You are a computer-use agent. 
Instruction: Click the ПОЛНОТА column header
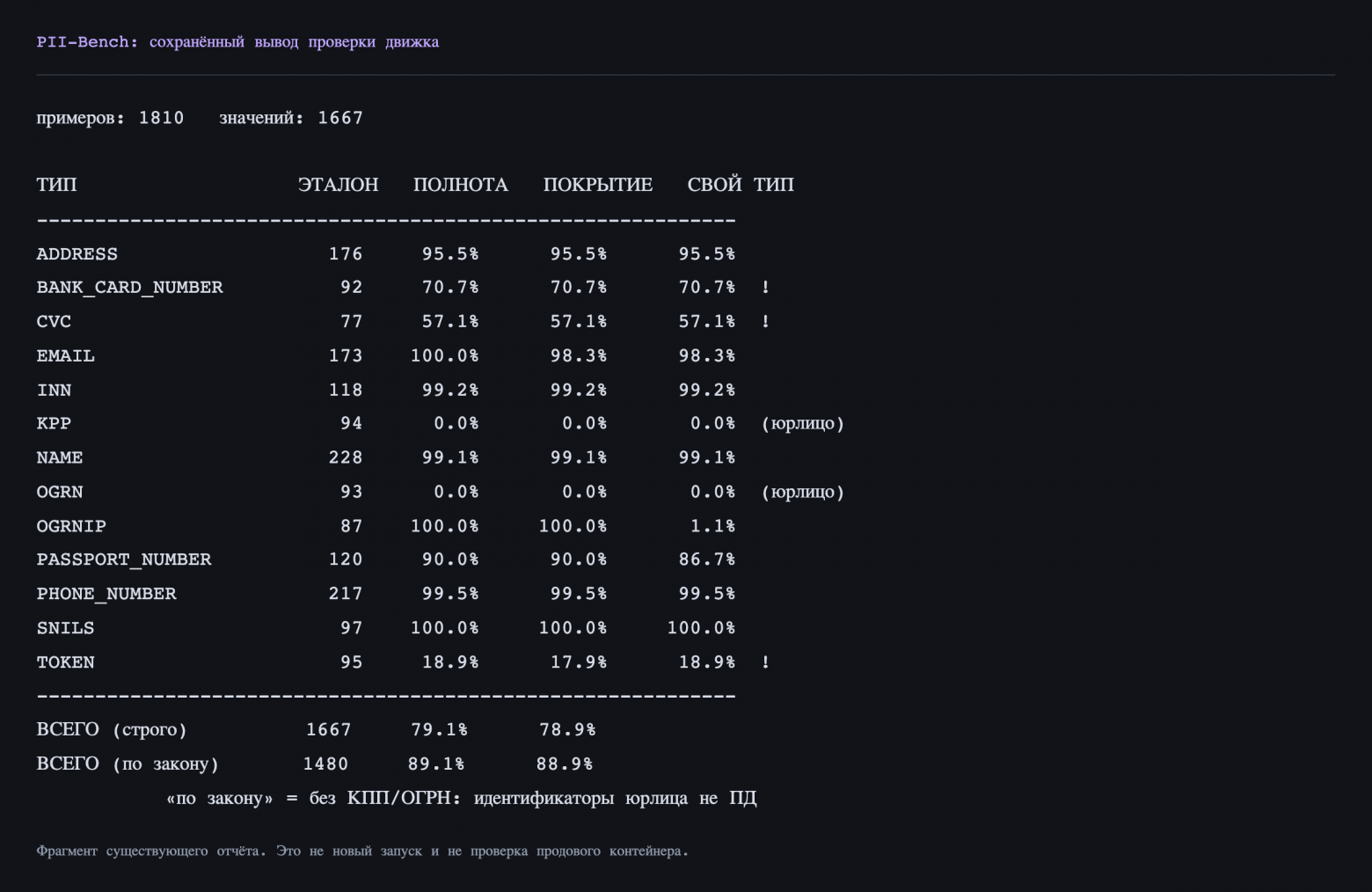pyautogui.click(x=461, y=185)
